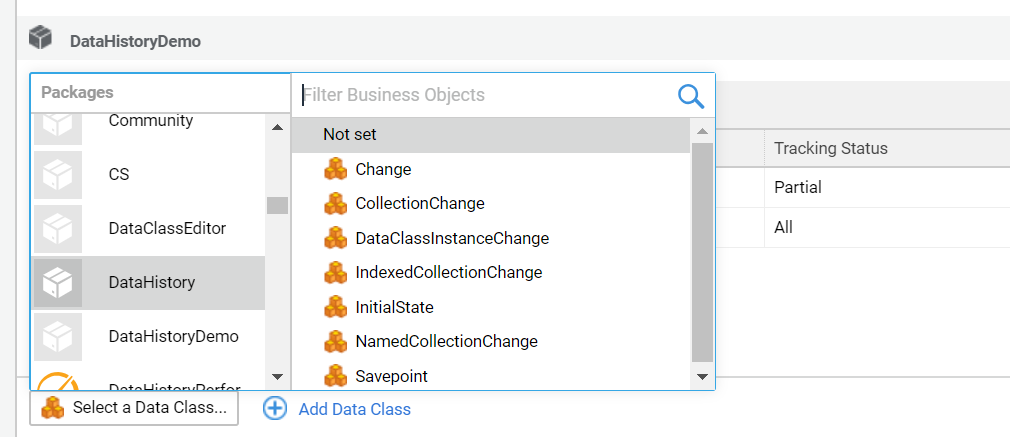
Task: Click the DataHistoryDemo package cube icon in header
Action: pyautogui.click(x=40, y=38)
